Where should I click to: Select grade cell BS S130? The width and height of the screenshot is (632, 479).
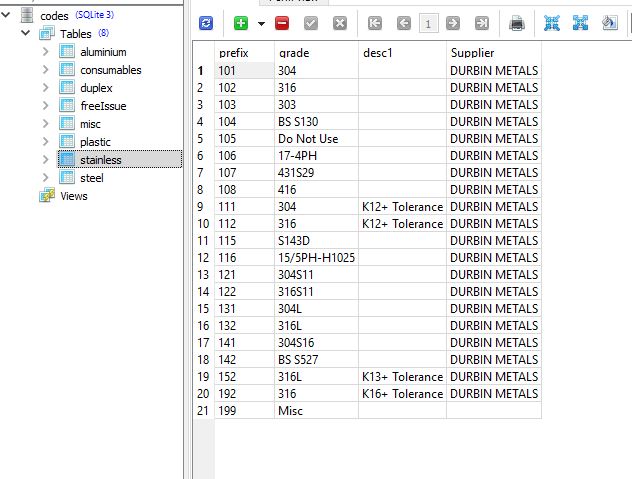pyautogui.click(x=316, y=121)
